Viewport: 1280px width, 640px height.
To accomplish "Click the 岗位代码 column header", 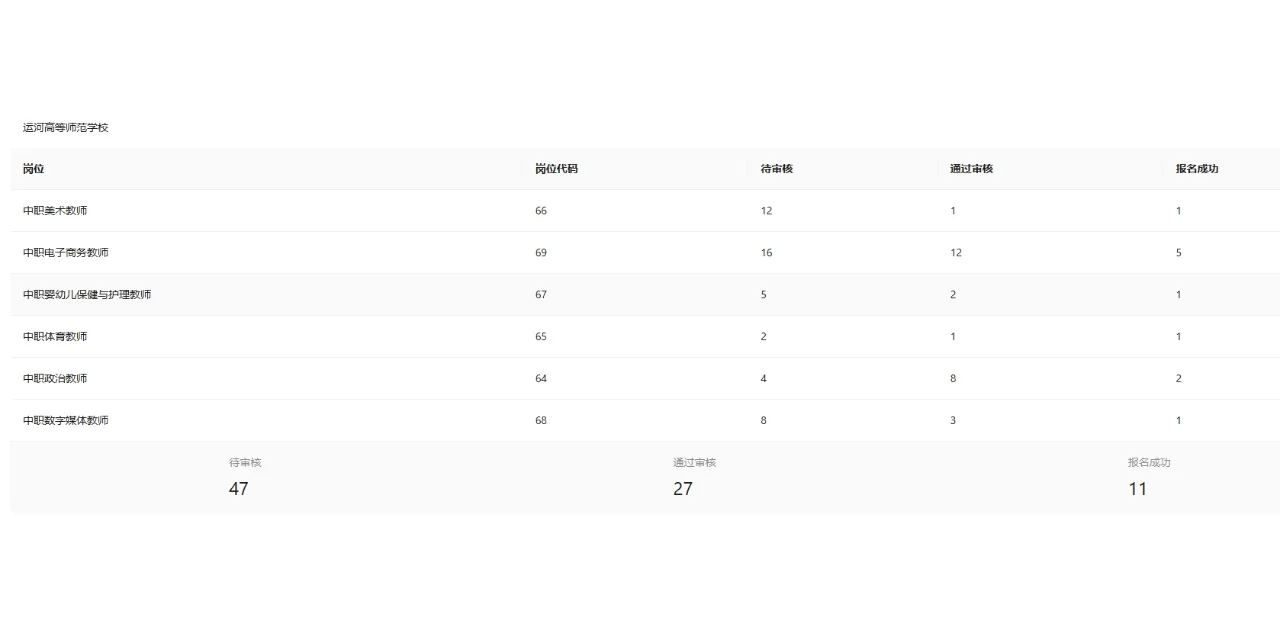I will [556, 169].
